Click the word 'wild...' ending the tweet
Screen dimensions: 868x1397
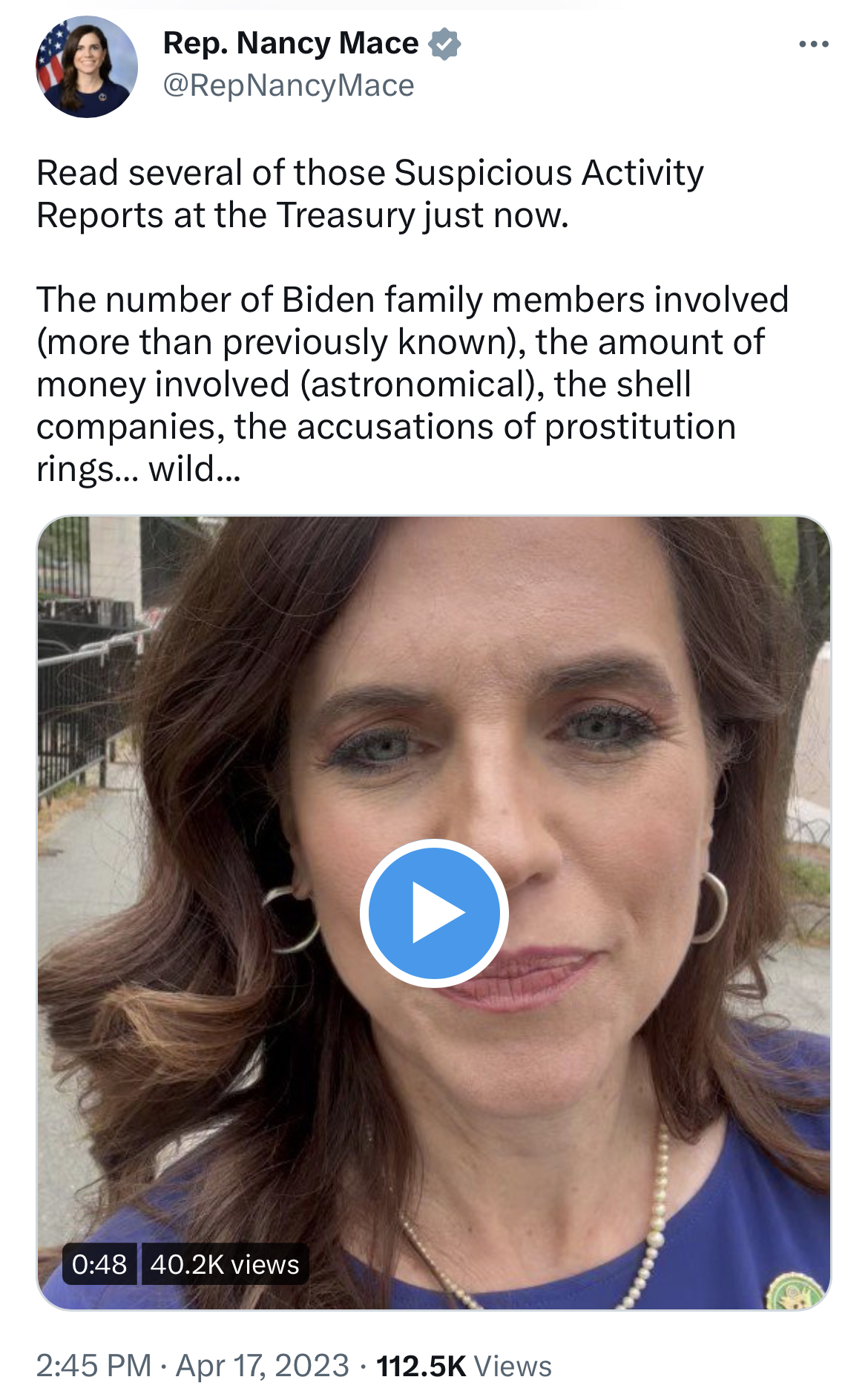194,469
